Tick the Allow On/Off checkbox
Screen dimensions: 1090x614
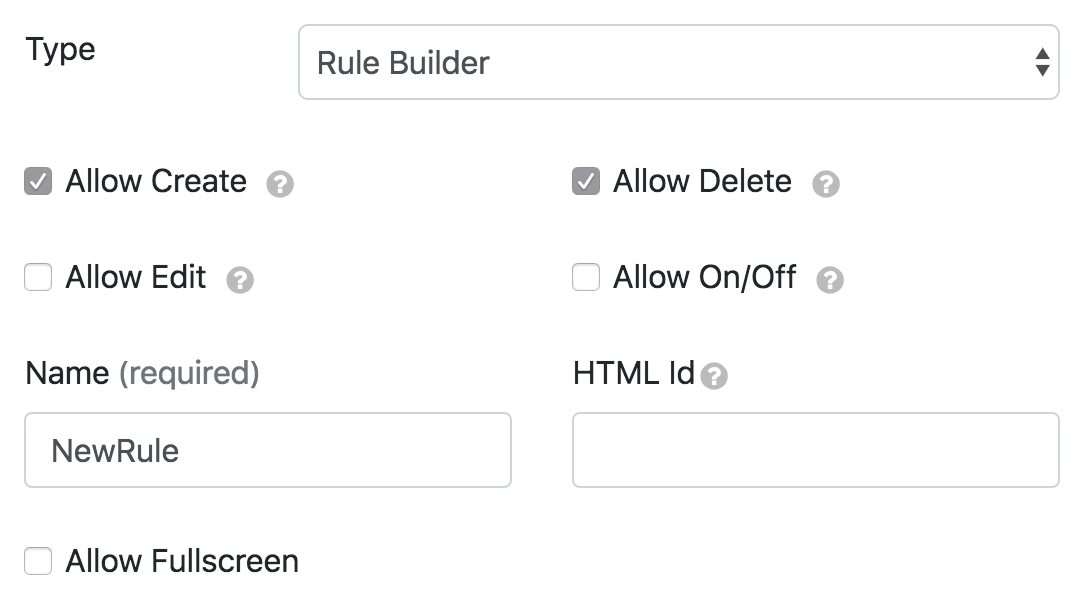click(x=586, y=277)
